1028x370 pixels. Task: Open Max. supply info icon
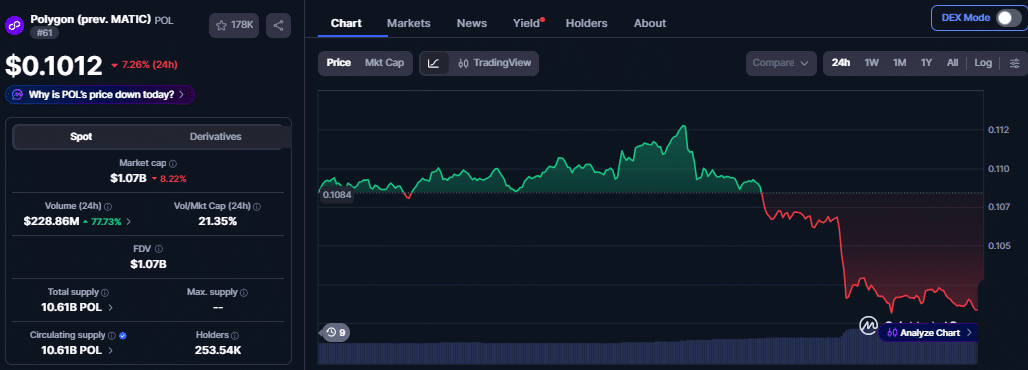click(245, 293)
